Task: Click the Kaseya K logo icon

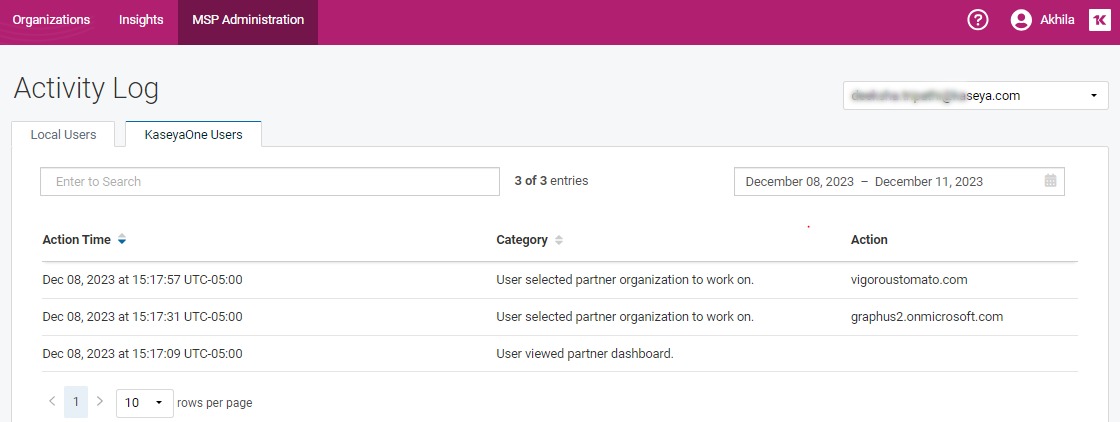Action: 1097,20
